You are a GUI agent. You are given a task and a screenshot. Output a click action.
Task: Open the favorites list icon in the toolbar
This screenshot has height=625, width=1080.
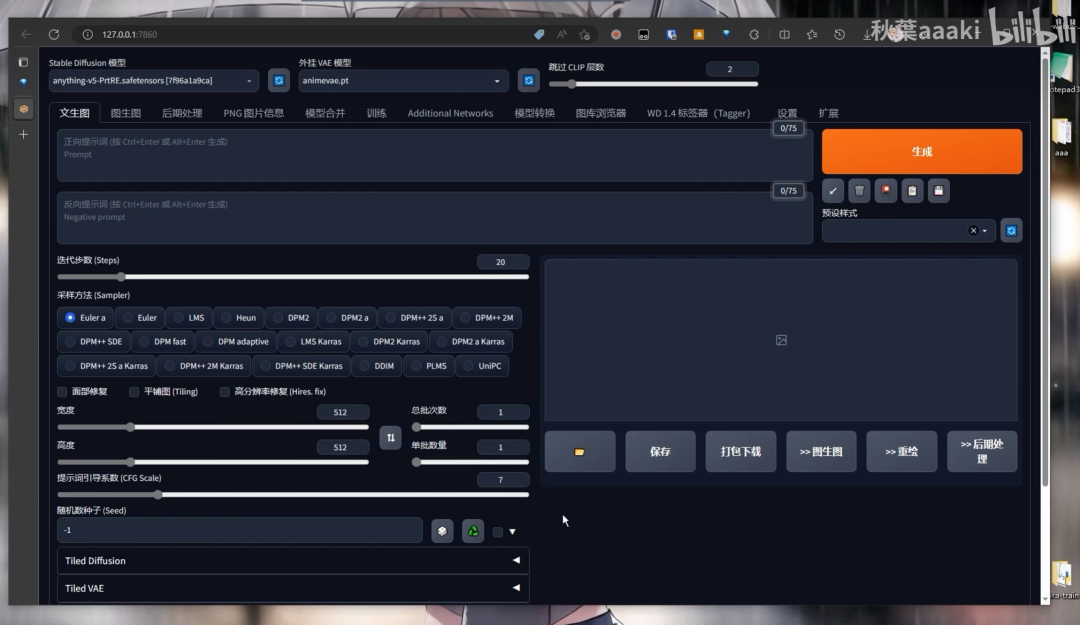(812, 34)
